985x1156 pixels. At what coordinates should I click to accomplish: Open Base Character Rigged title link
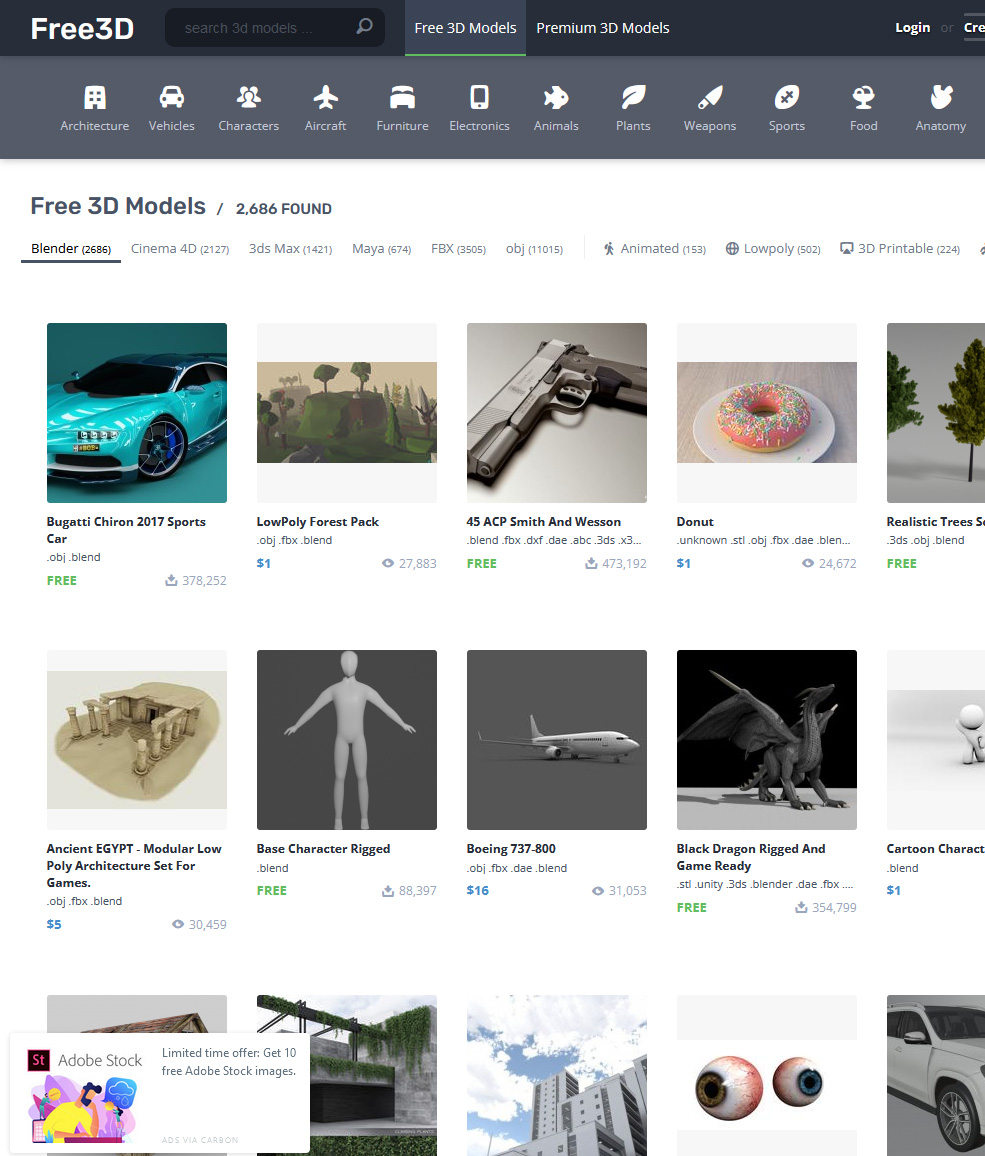coord(323,849)
